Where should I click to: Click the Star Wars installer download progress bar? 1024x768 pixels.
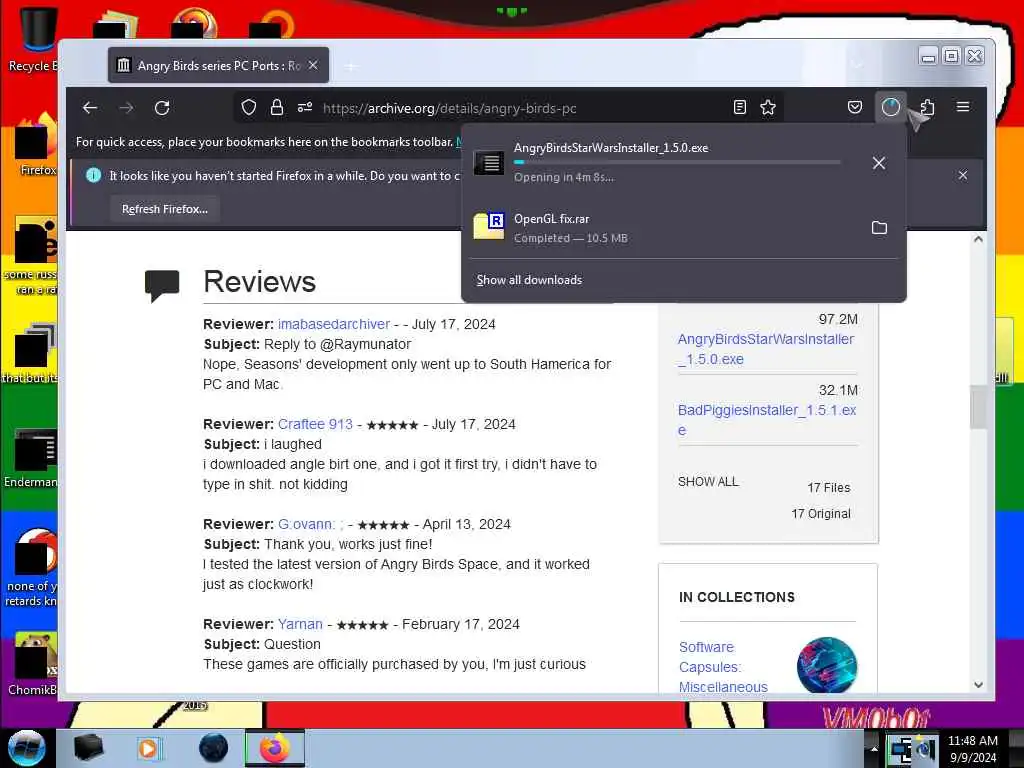(677, 162)
